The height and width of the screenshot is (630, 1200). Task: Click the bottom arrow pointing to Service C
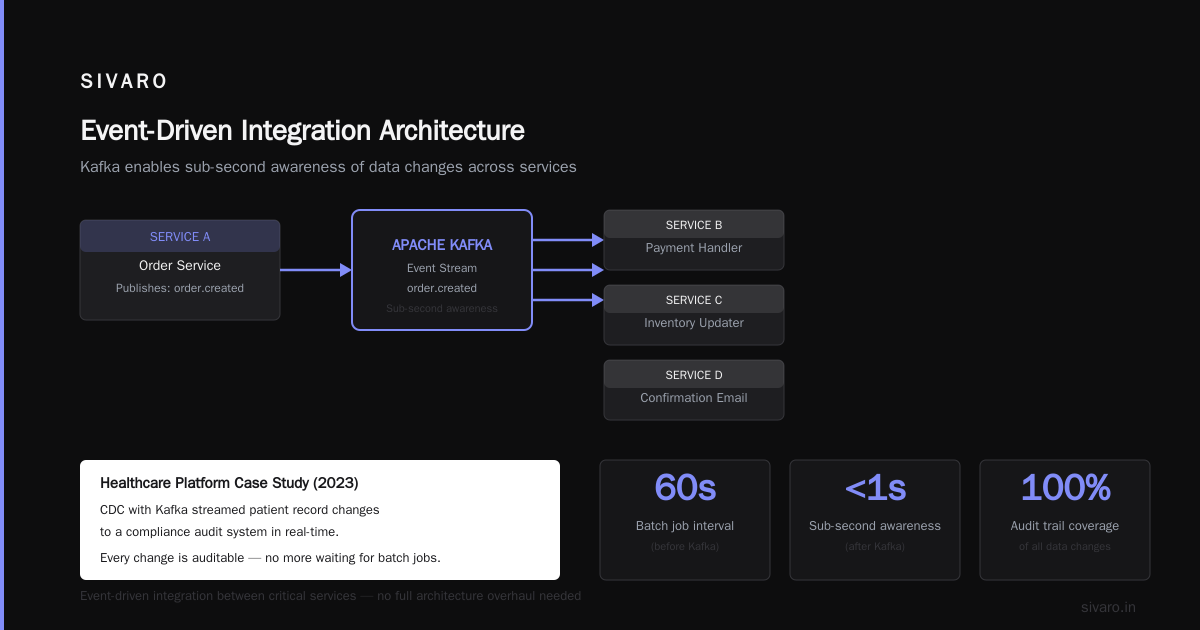pos(568,300)
